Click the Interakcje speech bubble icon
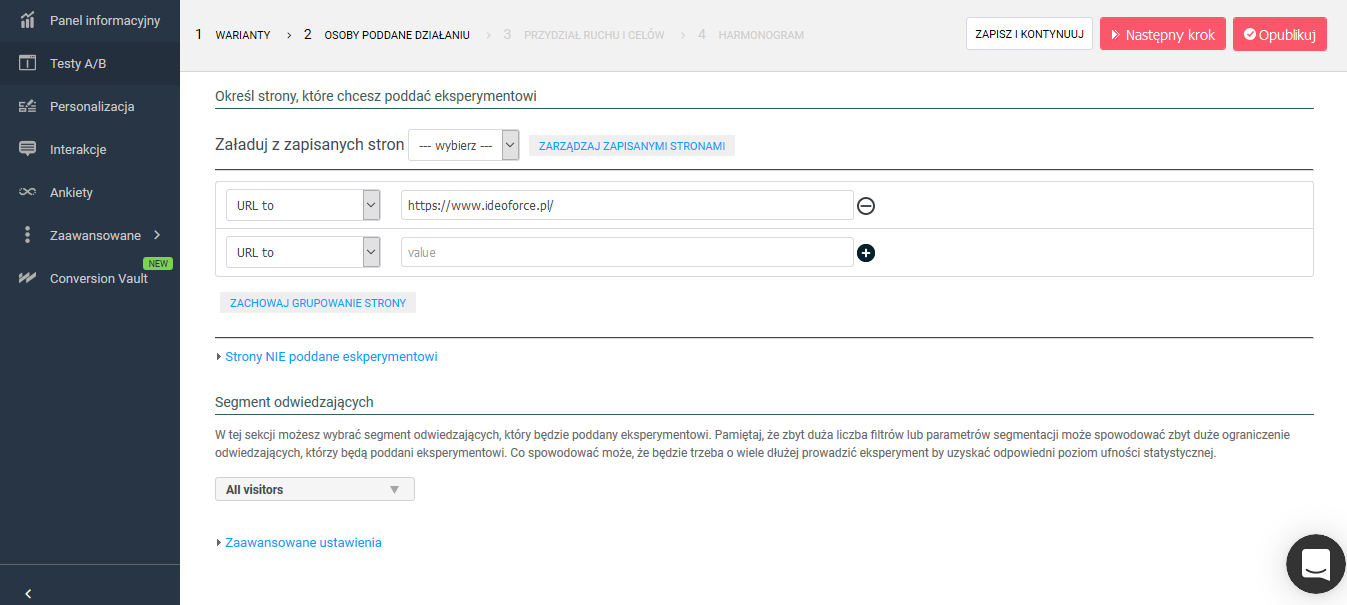Viewport: 1347px width, 605px height. 28,149
